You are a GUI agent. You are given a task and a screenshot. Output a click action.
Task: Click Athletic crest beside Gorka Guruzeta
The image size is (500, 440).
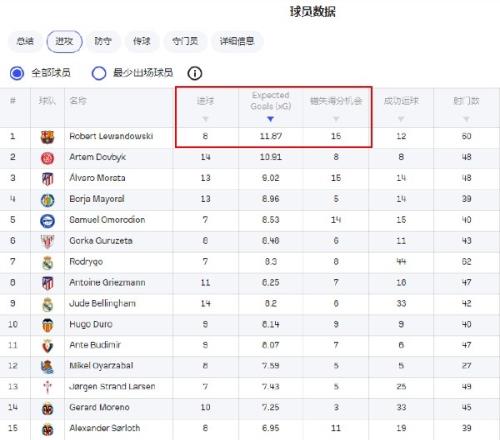[47, 242]
